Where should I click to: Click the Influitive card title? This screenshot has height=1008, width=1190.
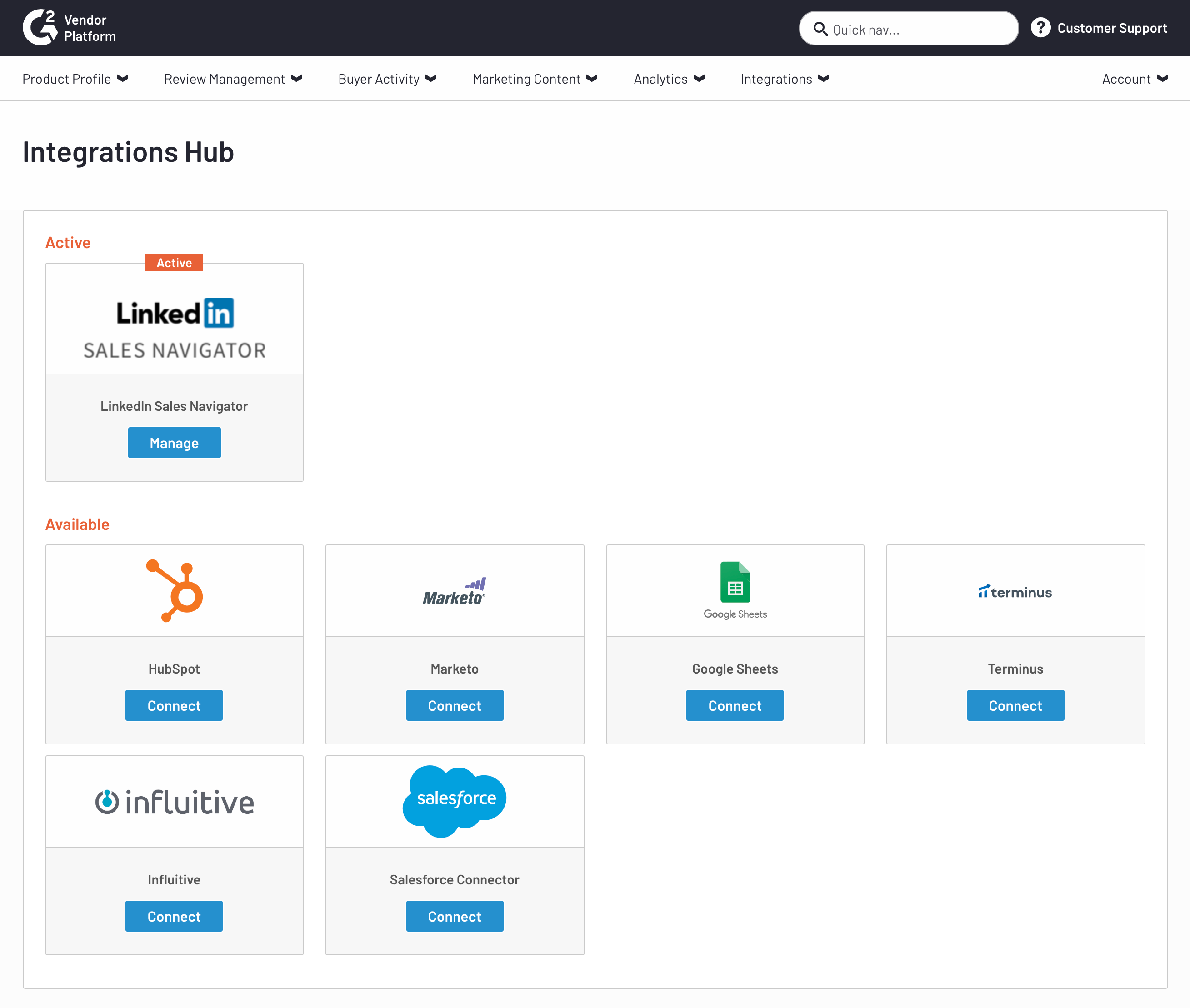(x=175, y=879)
